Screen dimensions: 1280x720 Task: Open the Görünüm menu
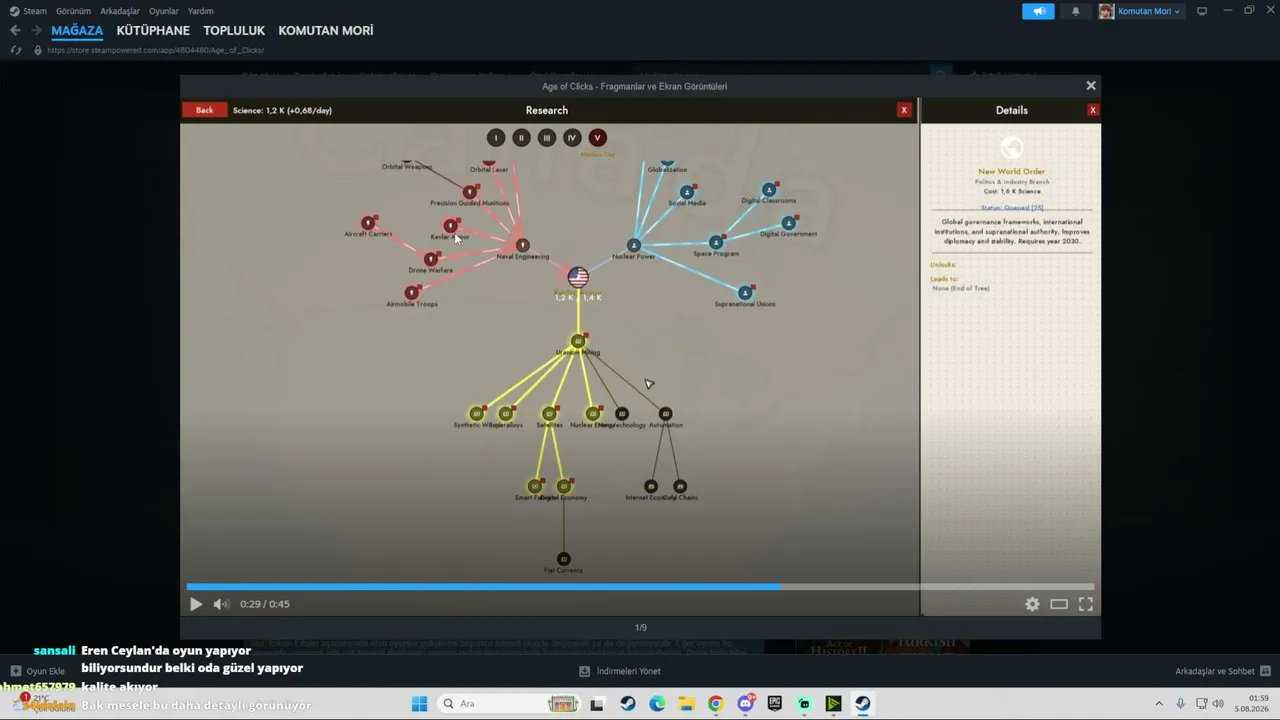(73, 11)
